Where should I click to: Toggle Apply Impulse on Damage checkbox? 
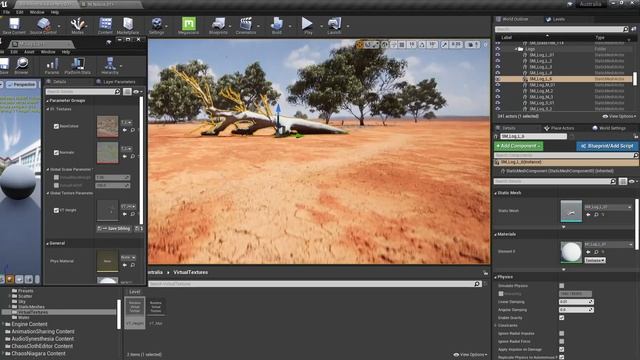562,349
